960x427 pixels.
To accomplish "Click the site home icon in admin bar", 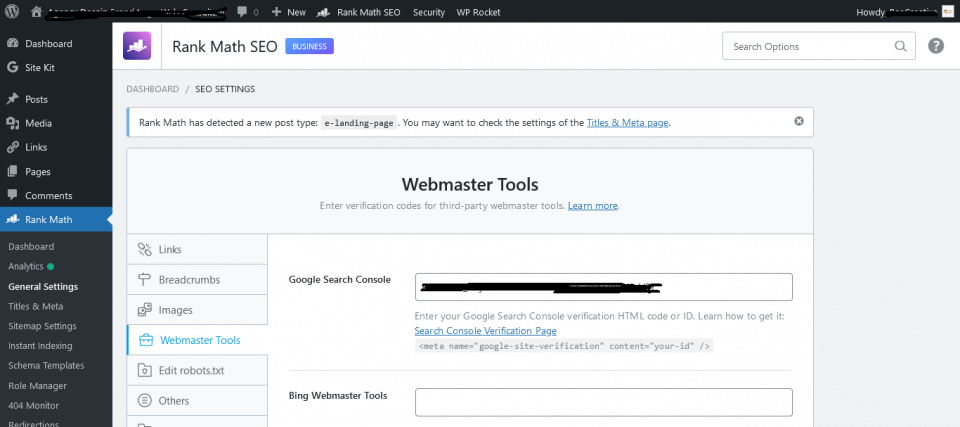I will (x=36, y=12).
